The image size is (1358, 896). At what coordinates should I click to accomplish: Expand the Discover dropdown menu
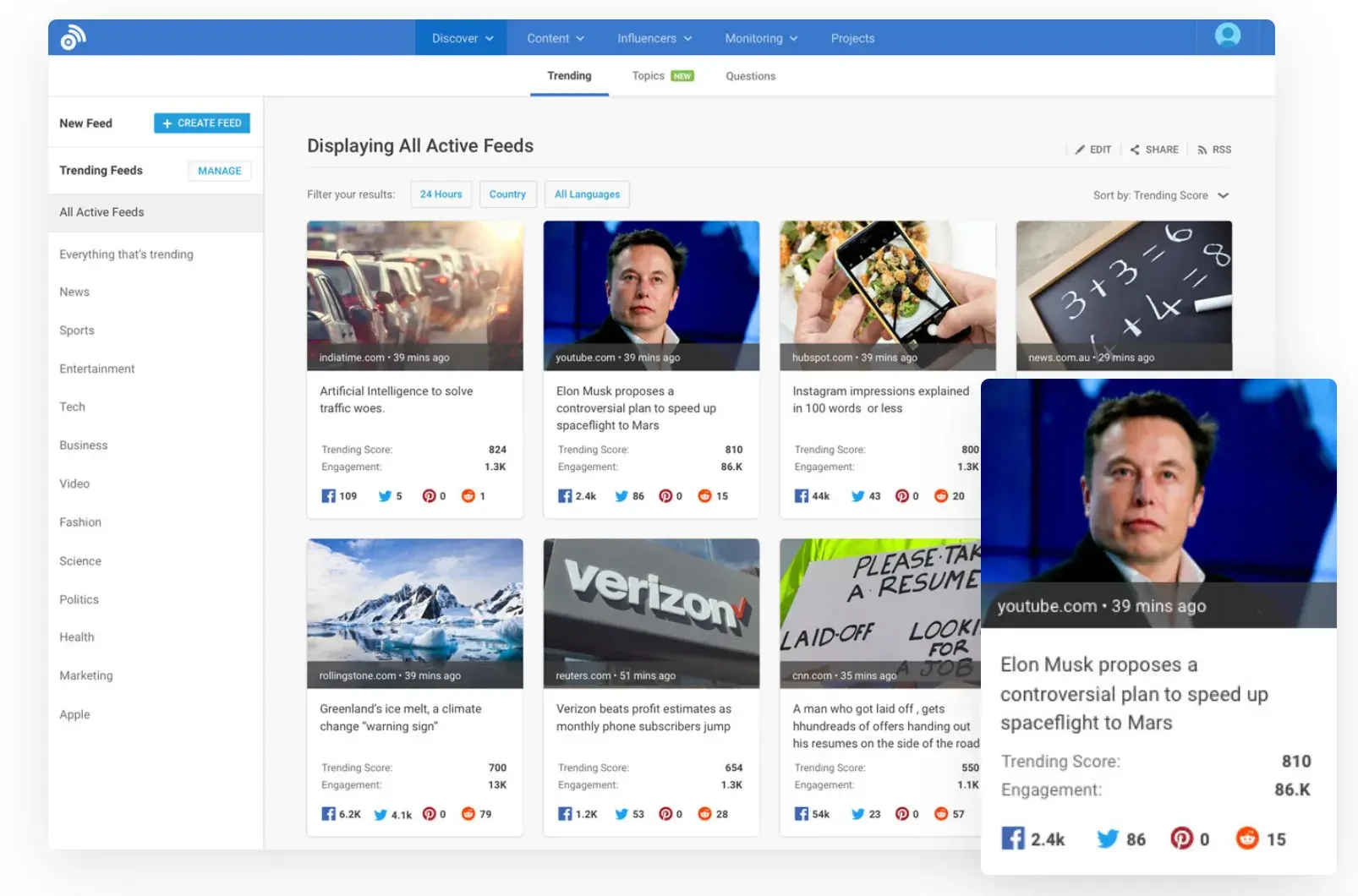462,38
